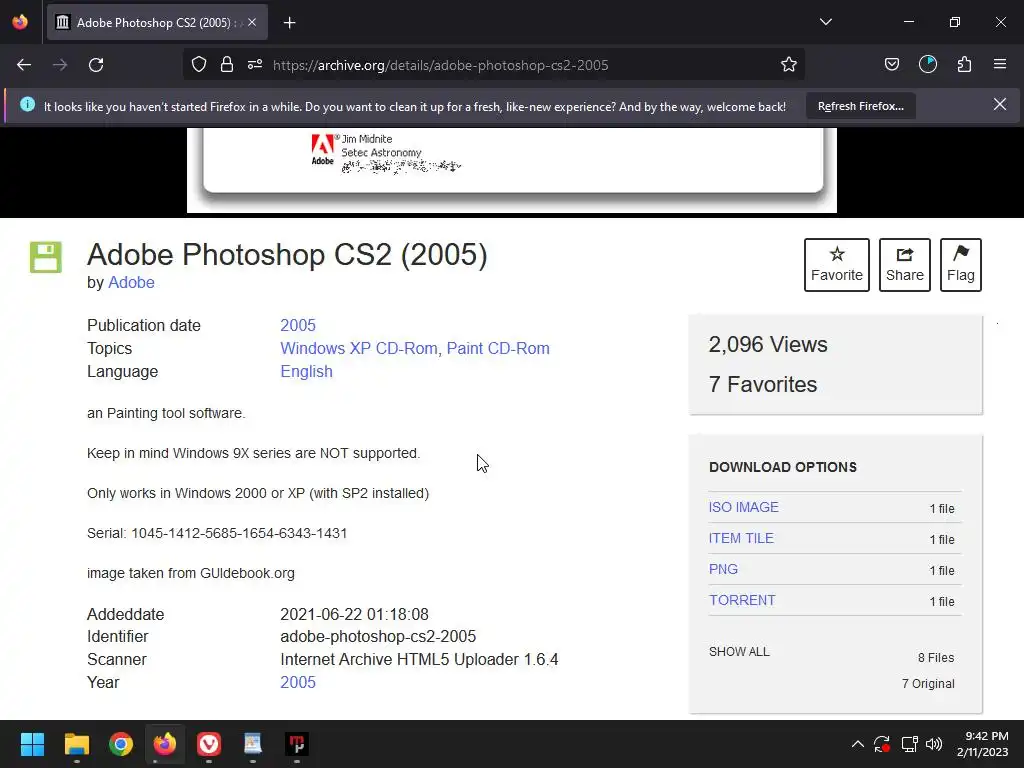Screen dimensions: 1024x768
Task: Launch Google Chrome from the taskbar
Action: 121,744
